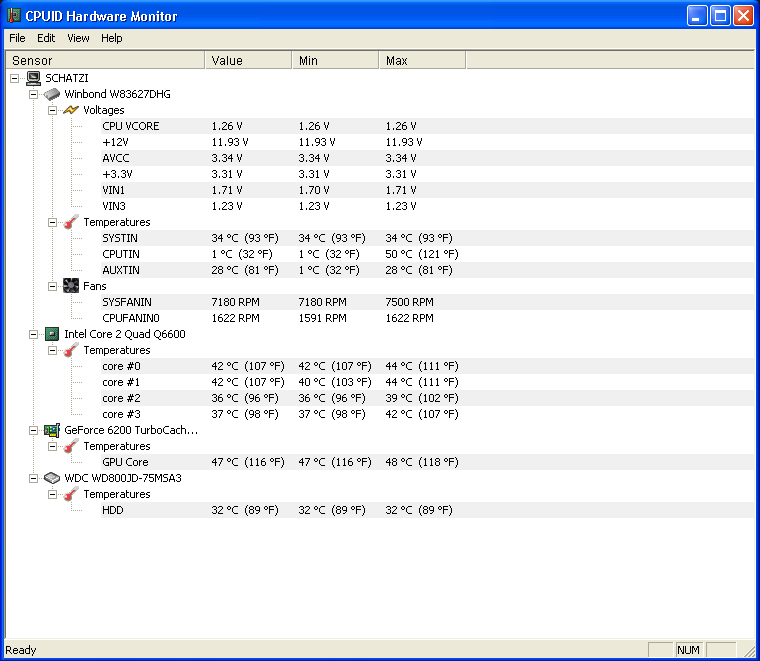Open the Edit menu
Screen dimensions: 760x661
click(46, 38)
